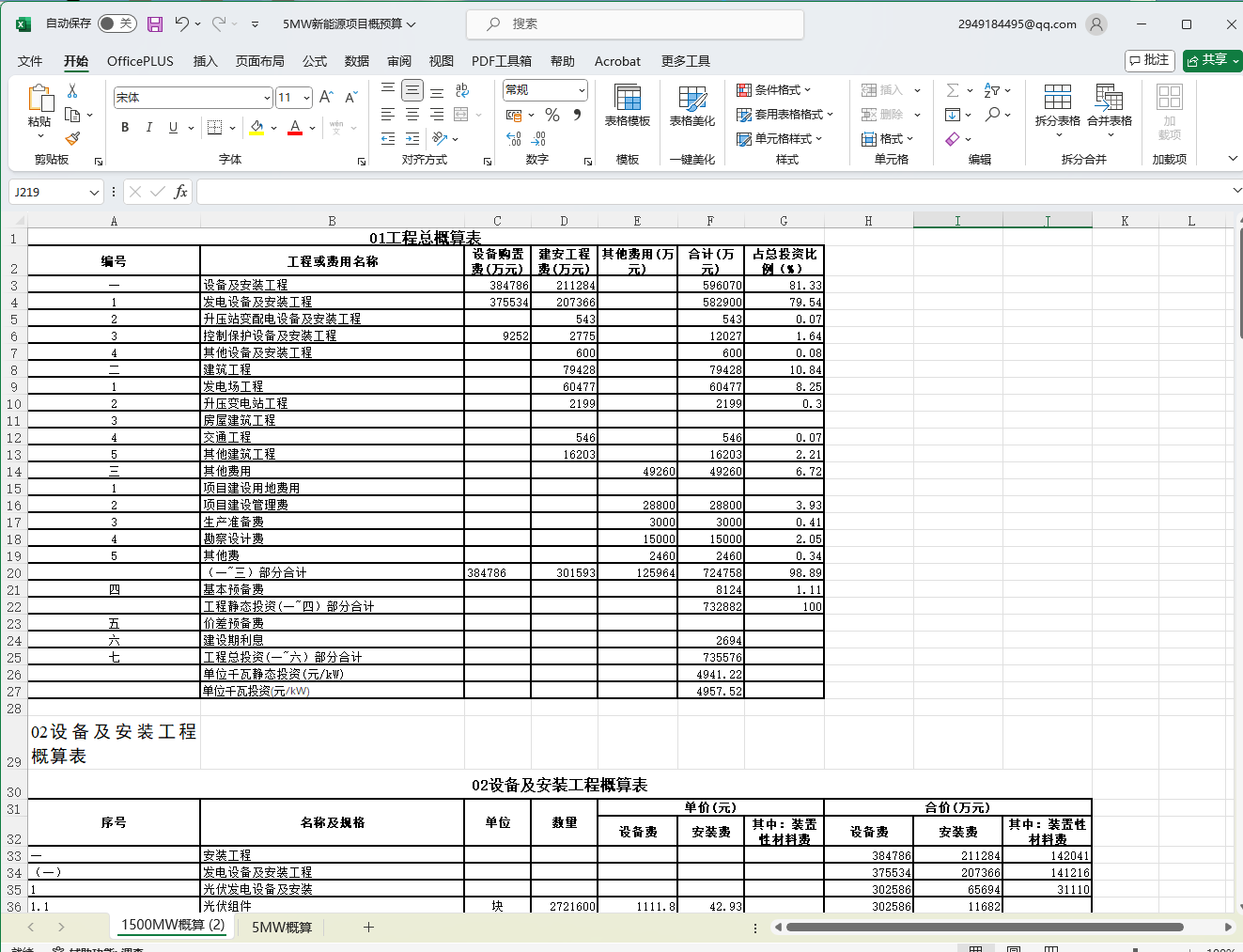Click the 共享 Share button

(x=1213, y=60)
